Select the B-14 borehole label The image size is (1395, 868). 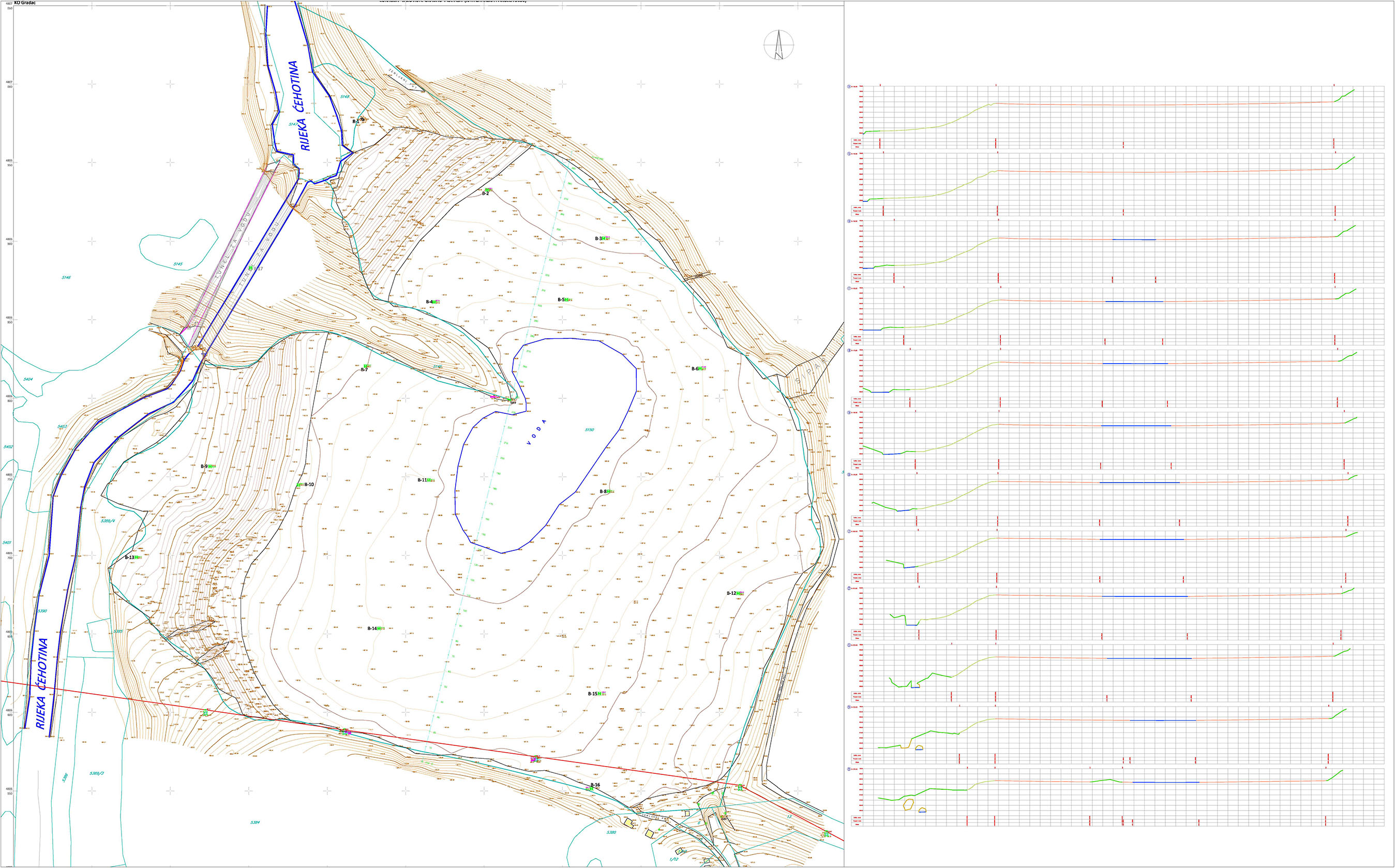[x=372, y=628]
